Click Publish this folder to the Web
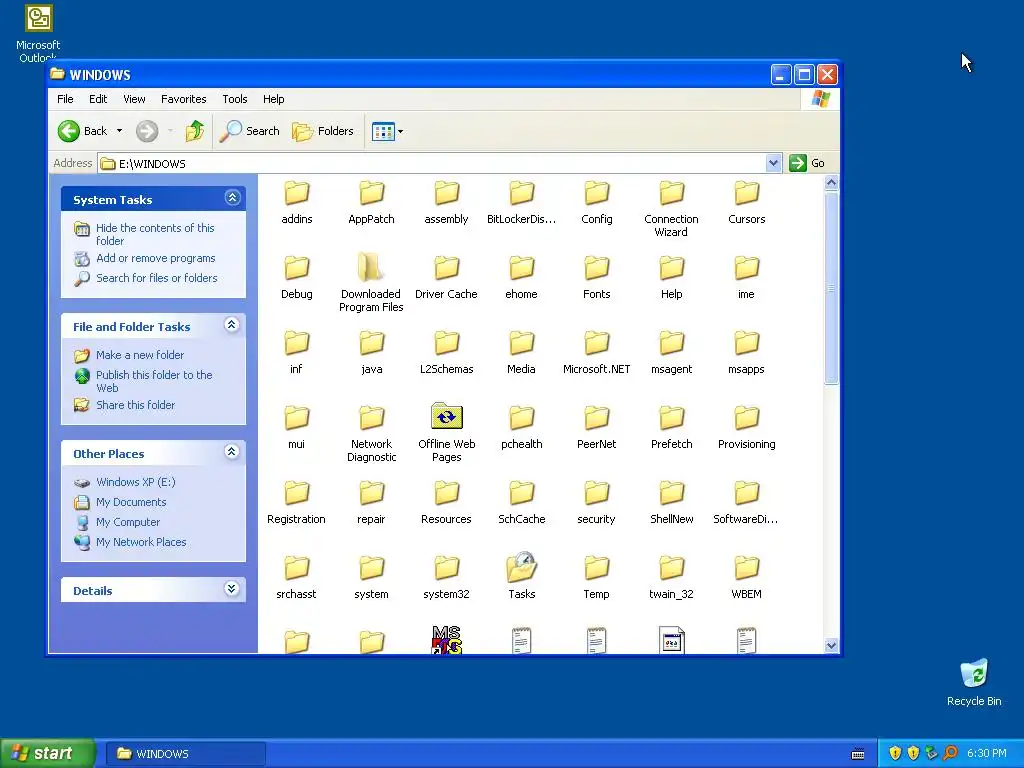 [x=154, y=381]
